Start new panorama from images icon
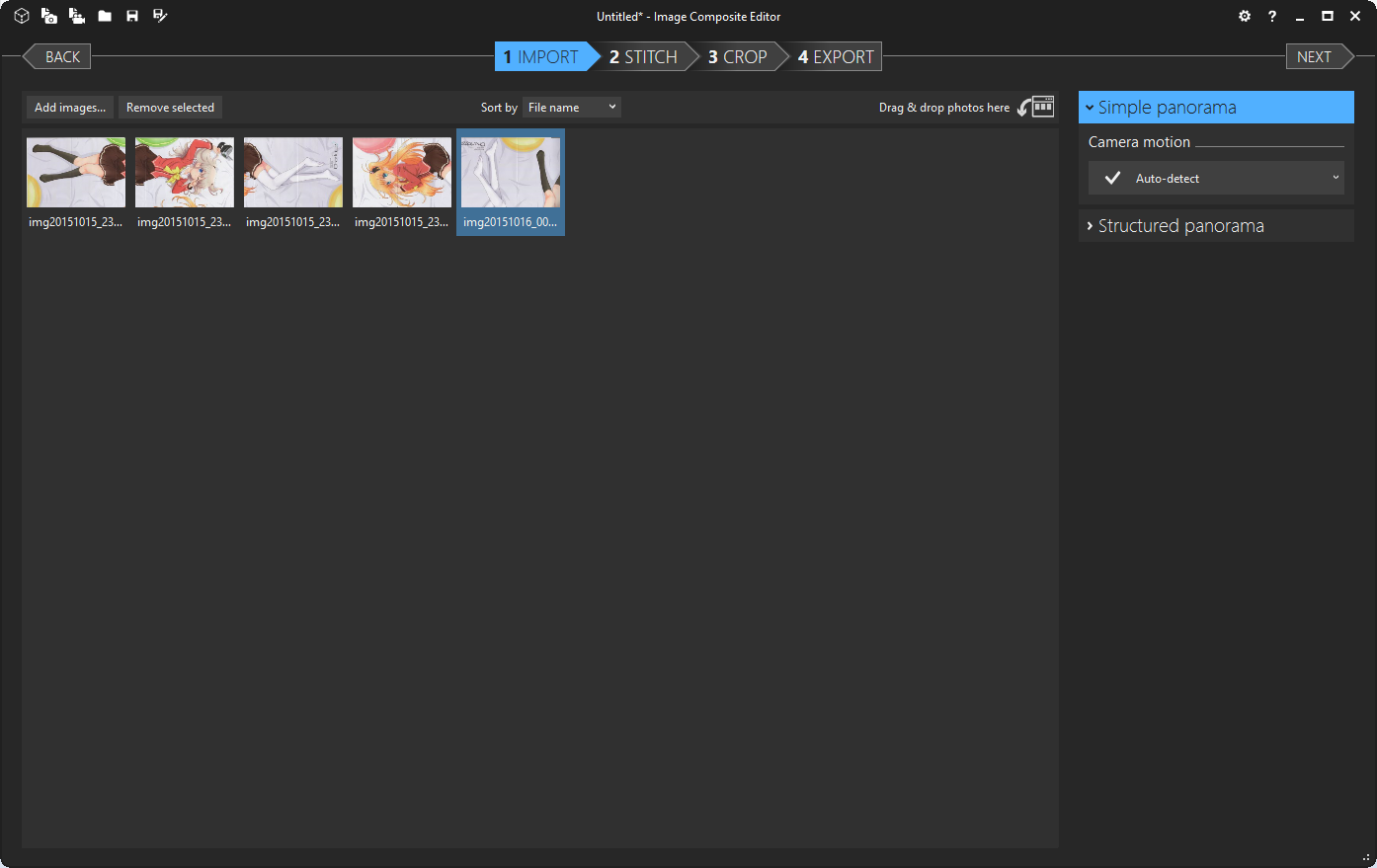Screen dimensions: 1377x868 pos(49,16)
